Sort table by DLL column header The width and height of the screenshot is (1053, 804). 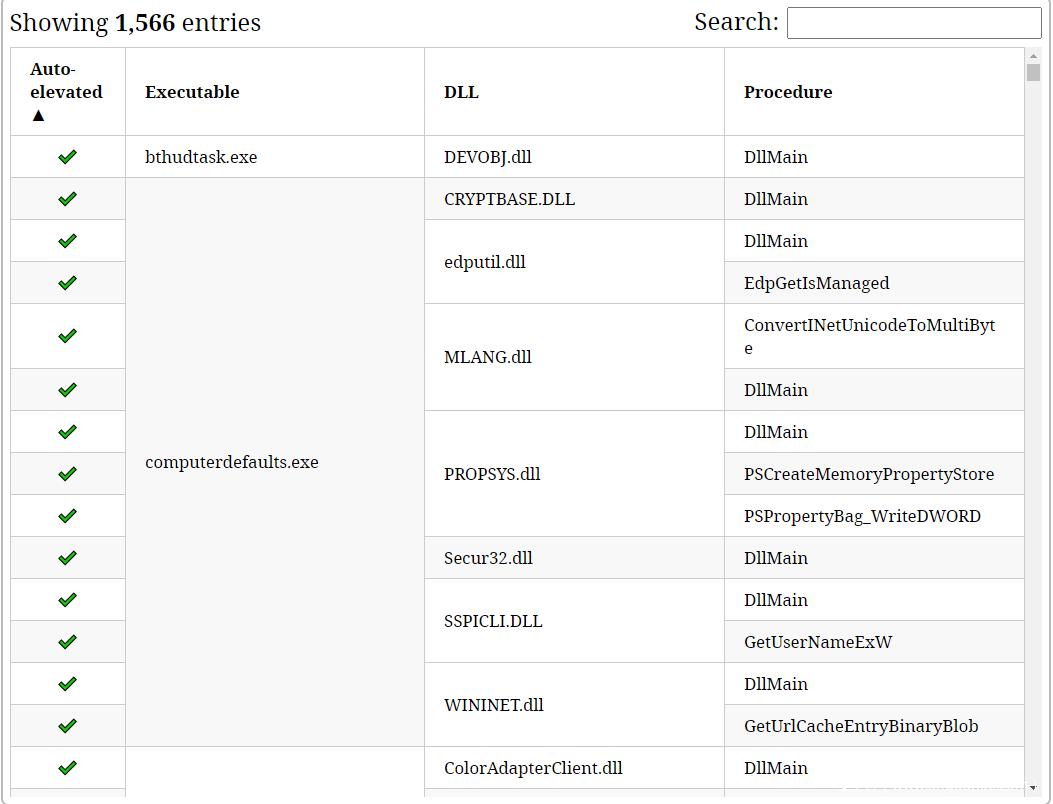[x=461, y=92]
